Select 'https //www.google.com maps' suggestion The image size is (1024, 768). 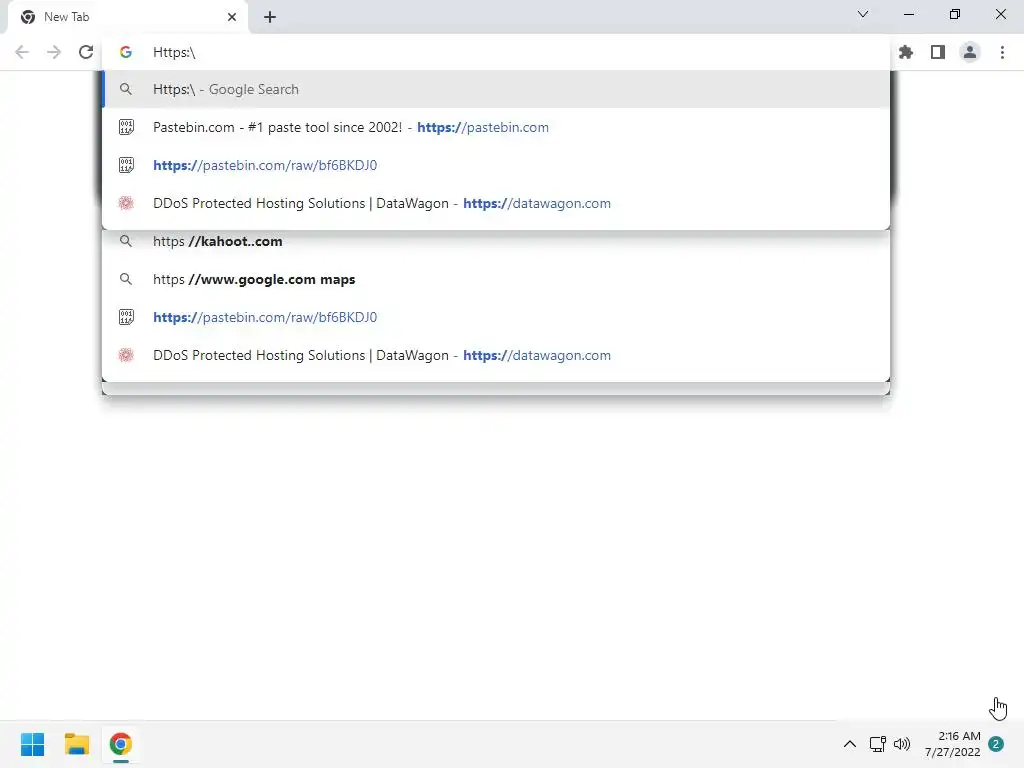[496, 280]
